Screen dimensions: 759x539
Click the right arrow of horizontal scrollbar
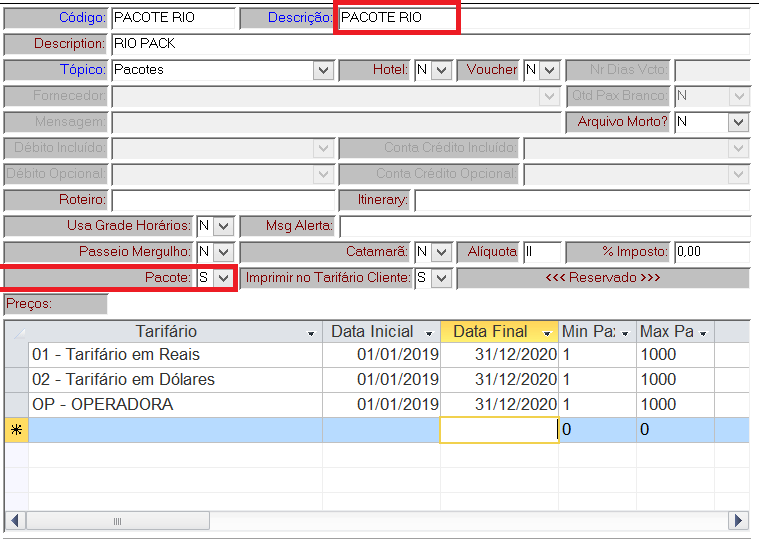(x=739, y=521)
